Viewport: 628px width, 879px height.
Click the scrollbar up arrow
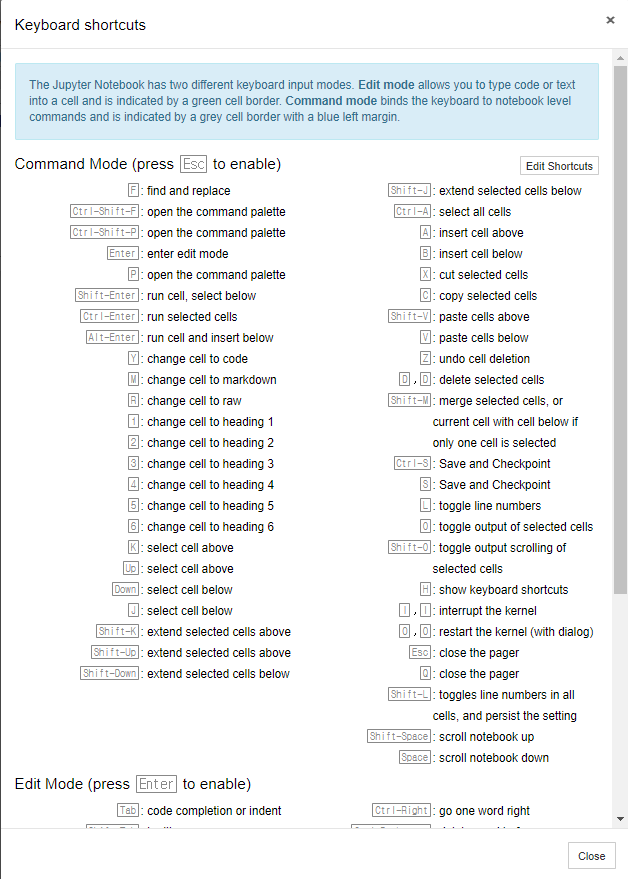click(620, 58)
